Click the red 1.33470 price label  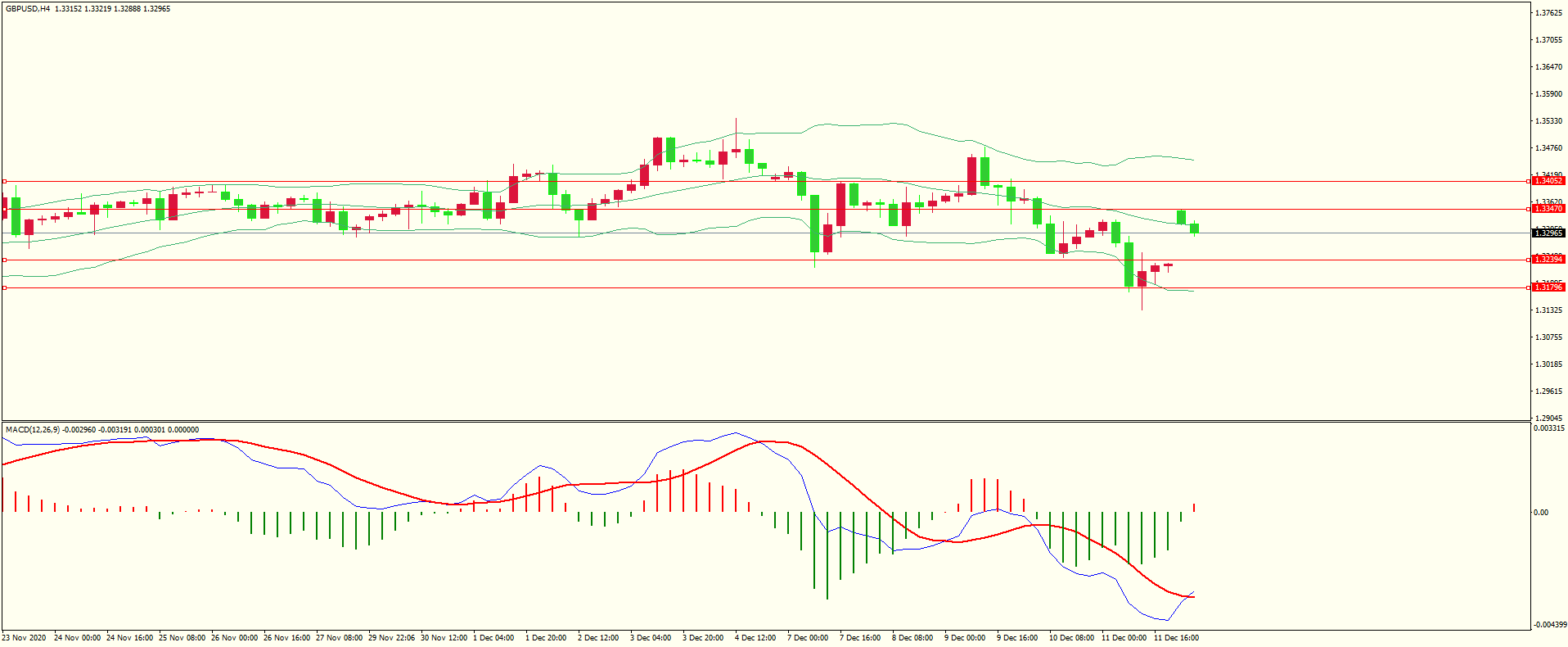(1548, 209)
